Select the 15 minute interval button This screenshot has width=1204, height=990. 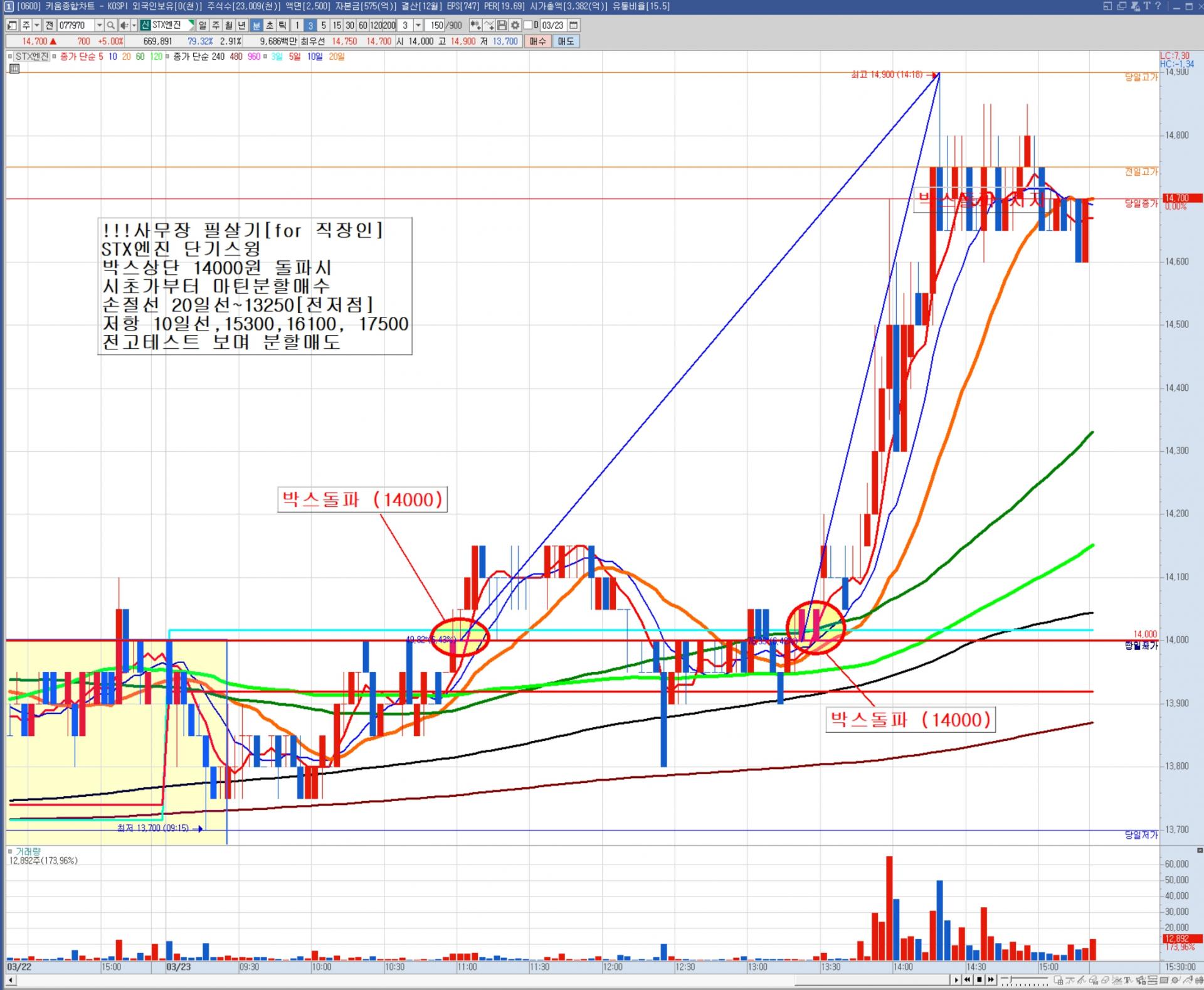click(x=336, y=26)
